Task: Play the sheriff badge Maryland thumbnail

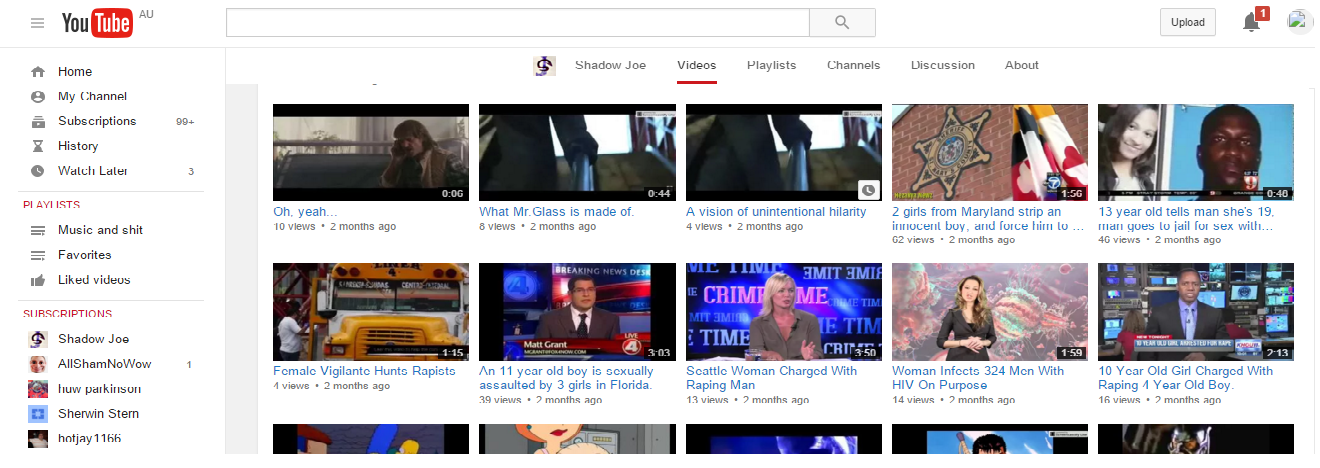Action: pyautogui.click(x=990, y=153)
